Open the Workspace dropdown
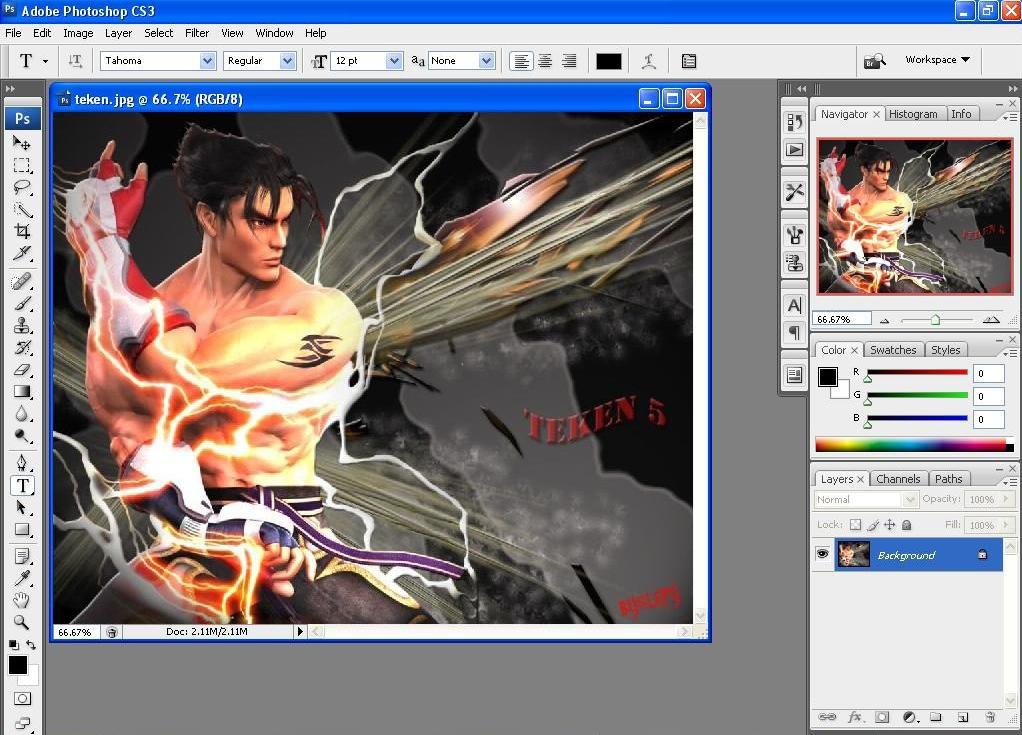Image resolution: width=1022 pixels, height=735 pixels. [937, 59]
